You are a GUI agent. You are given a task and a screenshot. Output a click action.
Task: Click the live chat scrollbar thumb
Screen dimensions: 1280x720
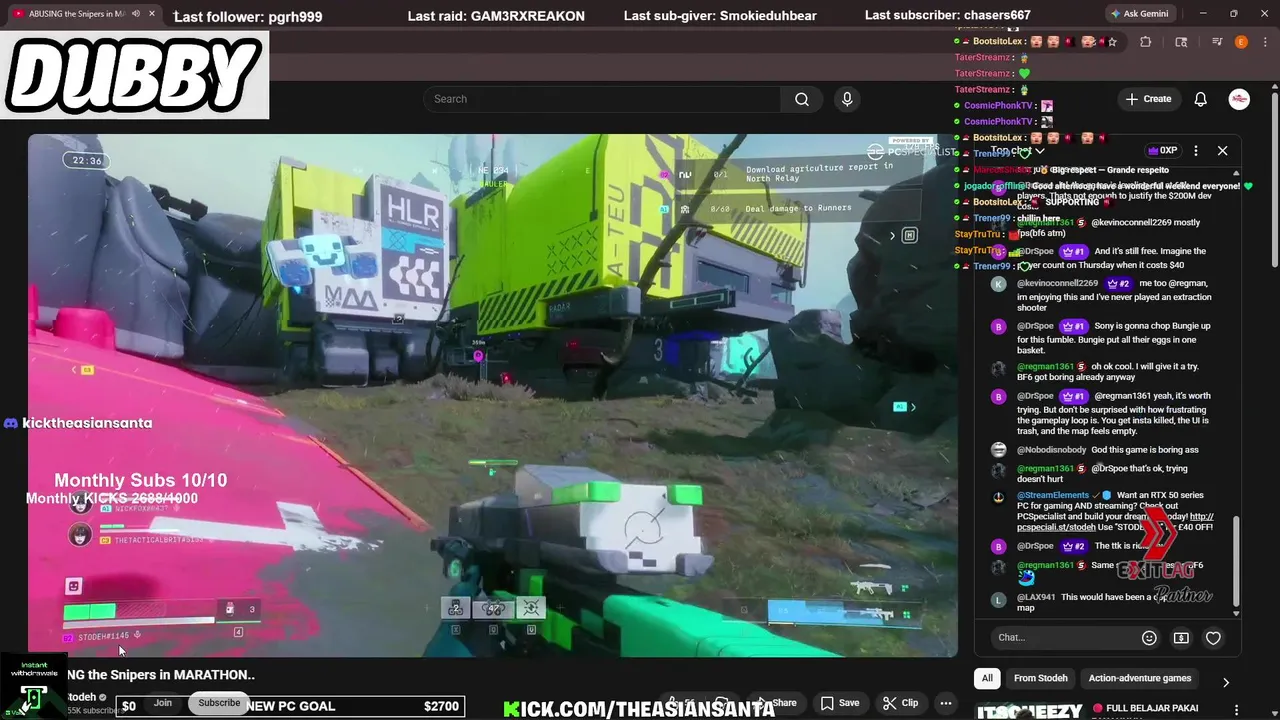(x=1236, y=560)
